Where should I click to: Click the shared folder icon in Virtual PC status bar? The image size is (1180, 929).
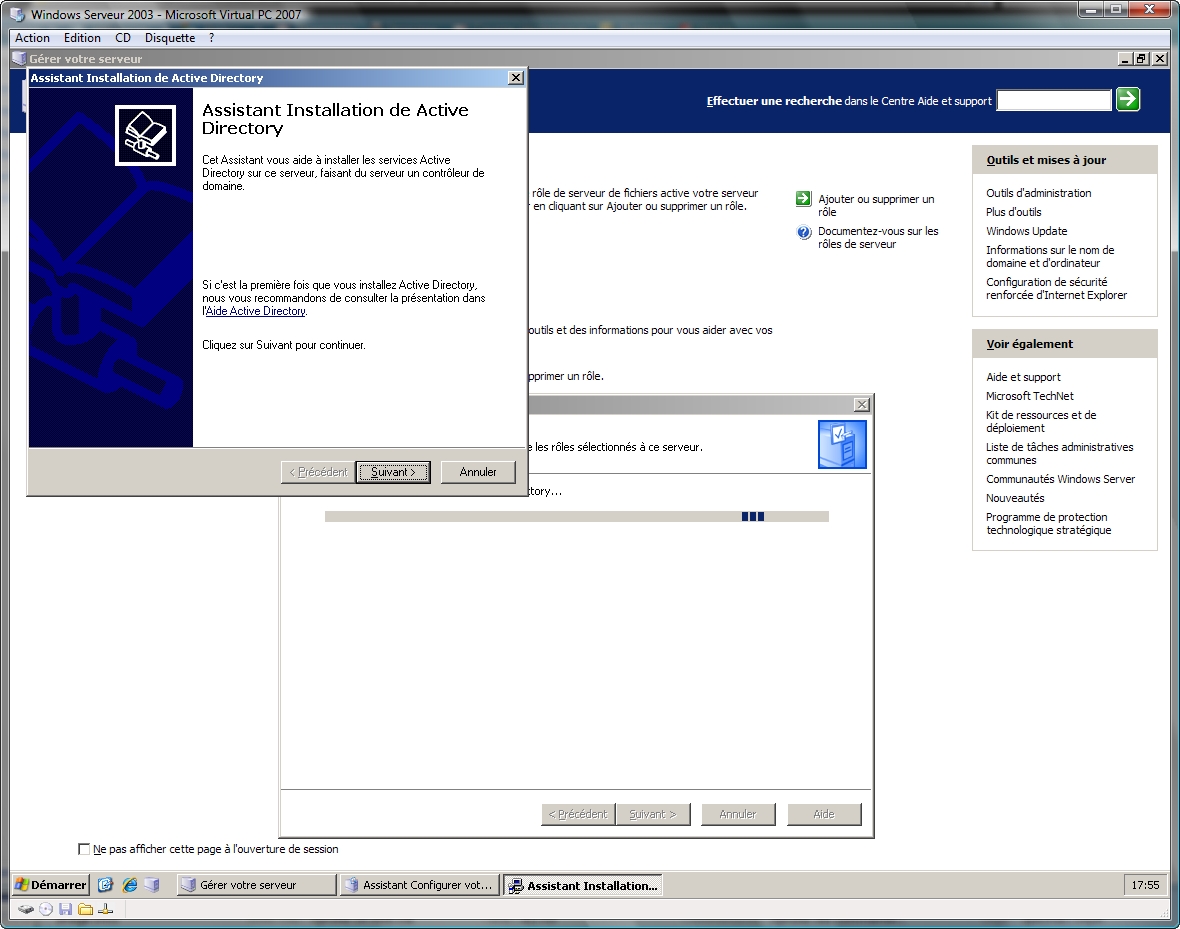[x=85, y=909]
